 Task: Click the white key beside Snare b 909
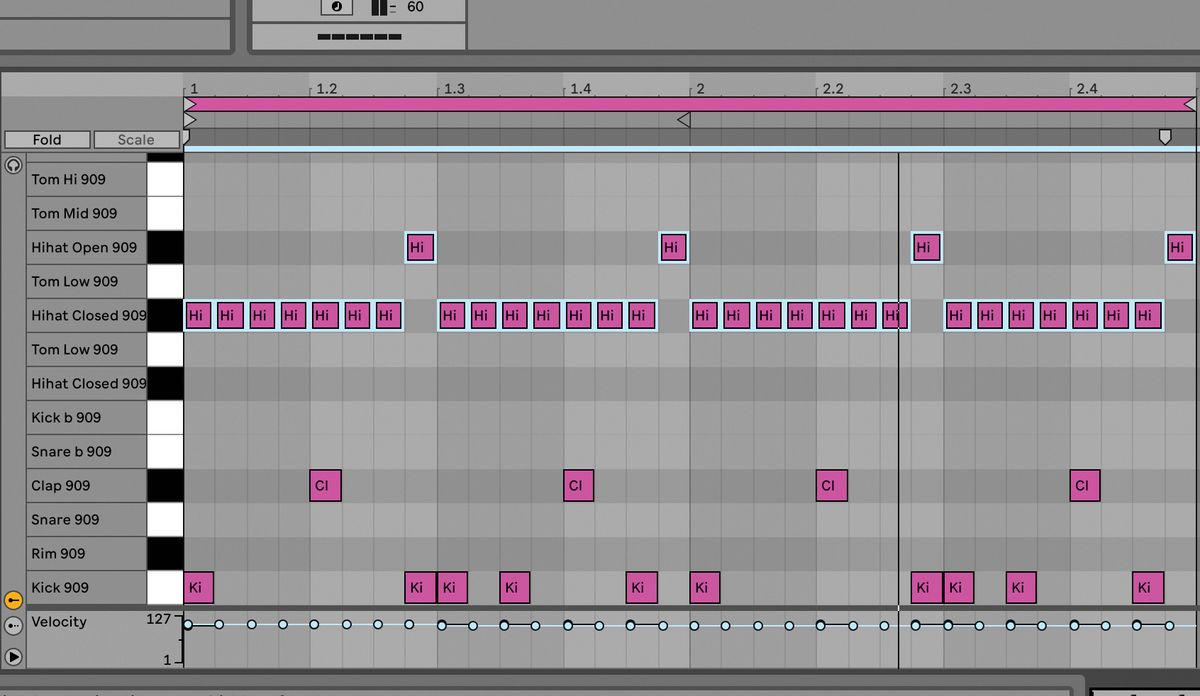(165, 451)
